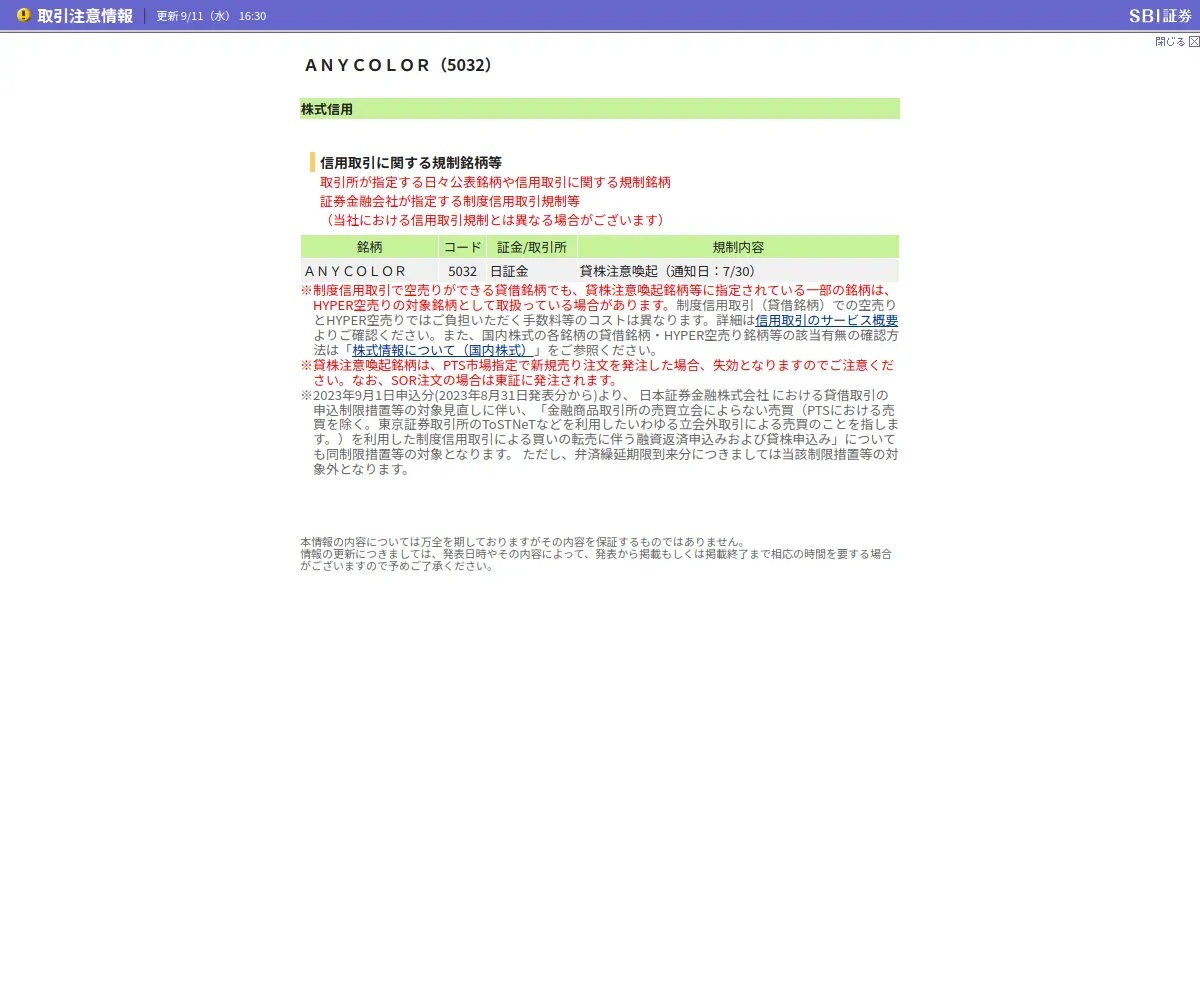Click the 日証金 cell
1200x1000 pixels.
coord(532,271)
